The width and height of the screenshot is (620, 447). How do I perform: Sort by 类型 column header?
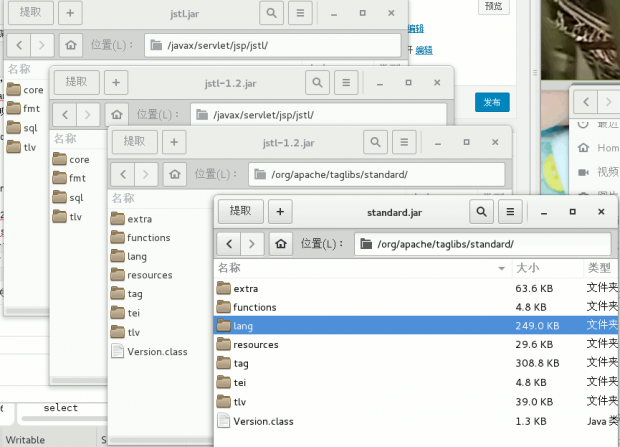pos(598,268)
